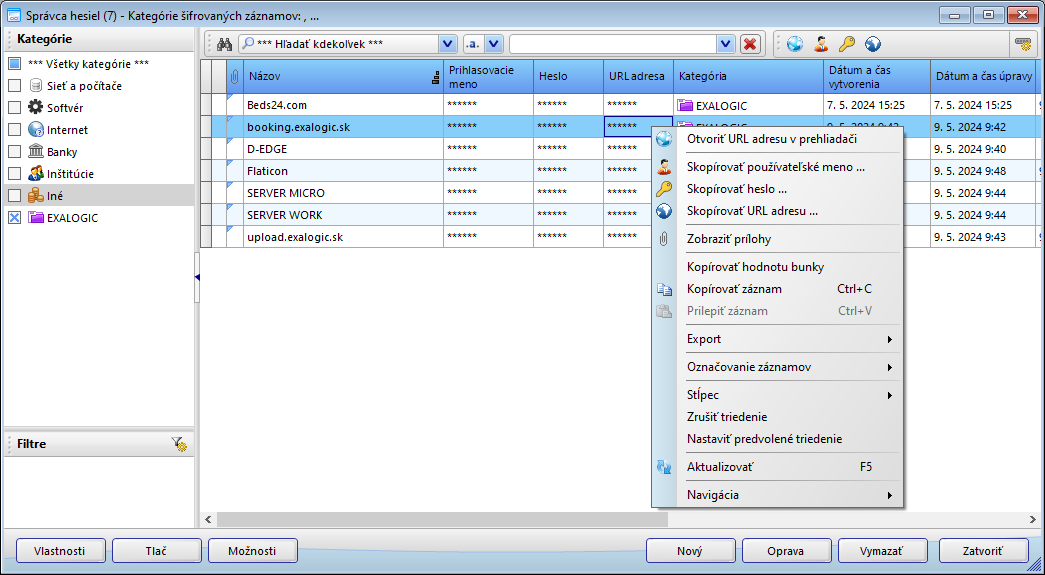Click the keyboard settings icon at toolbar right
Viewport: 1045px width, 575px height.
[1022, 45]
